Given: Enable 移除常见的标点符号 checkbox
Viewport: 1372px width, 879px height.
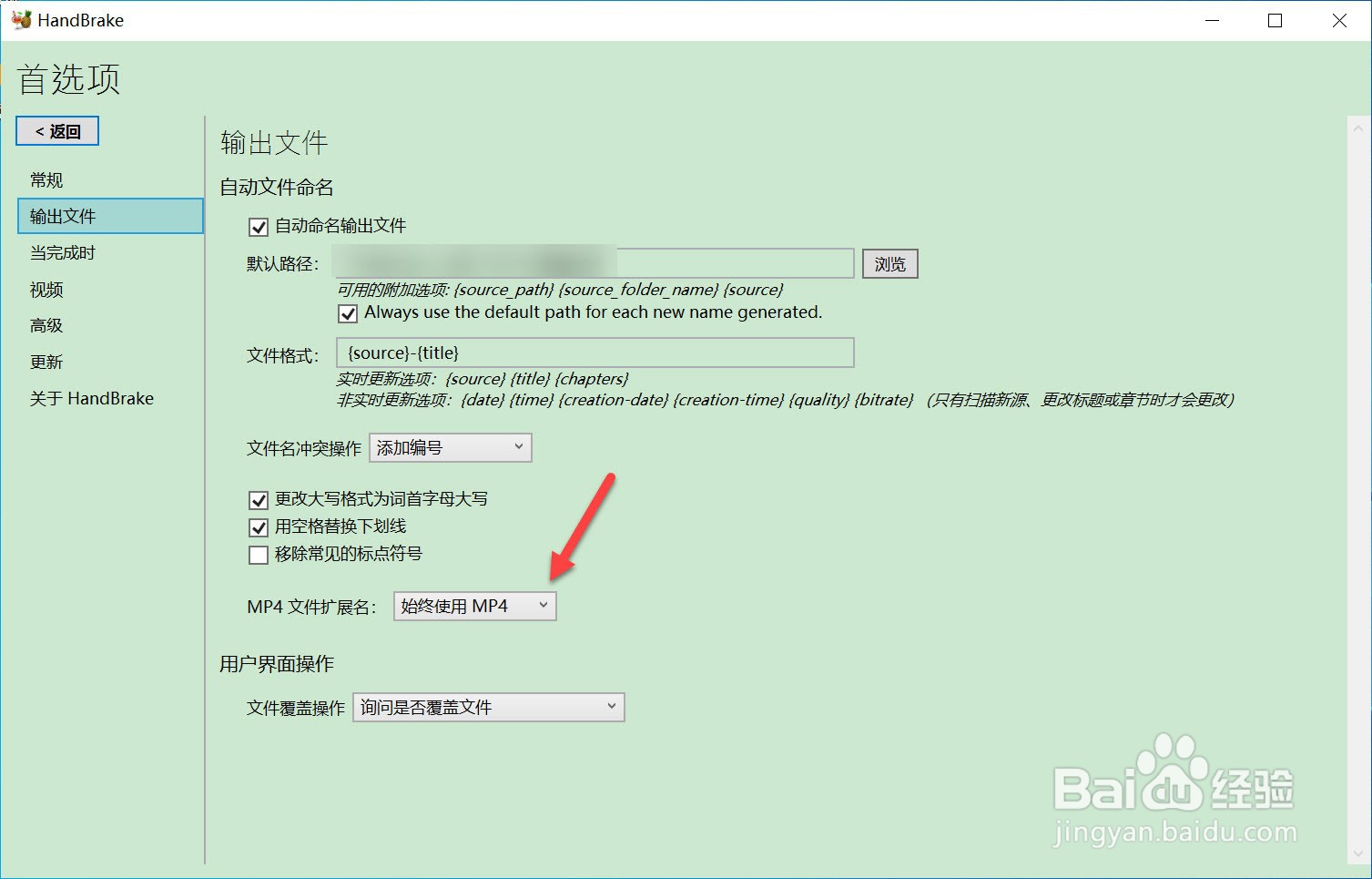Looking at the screenshot, I should pyautogui.click(x=259, y=554).
